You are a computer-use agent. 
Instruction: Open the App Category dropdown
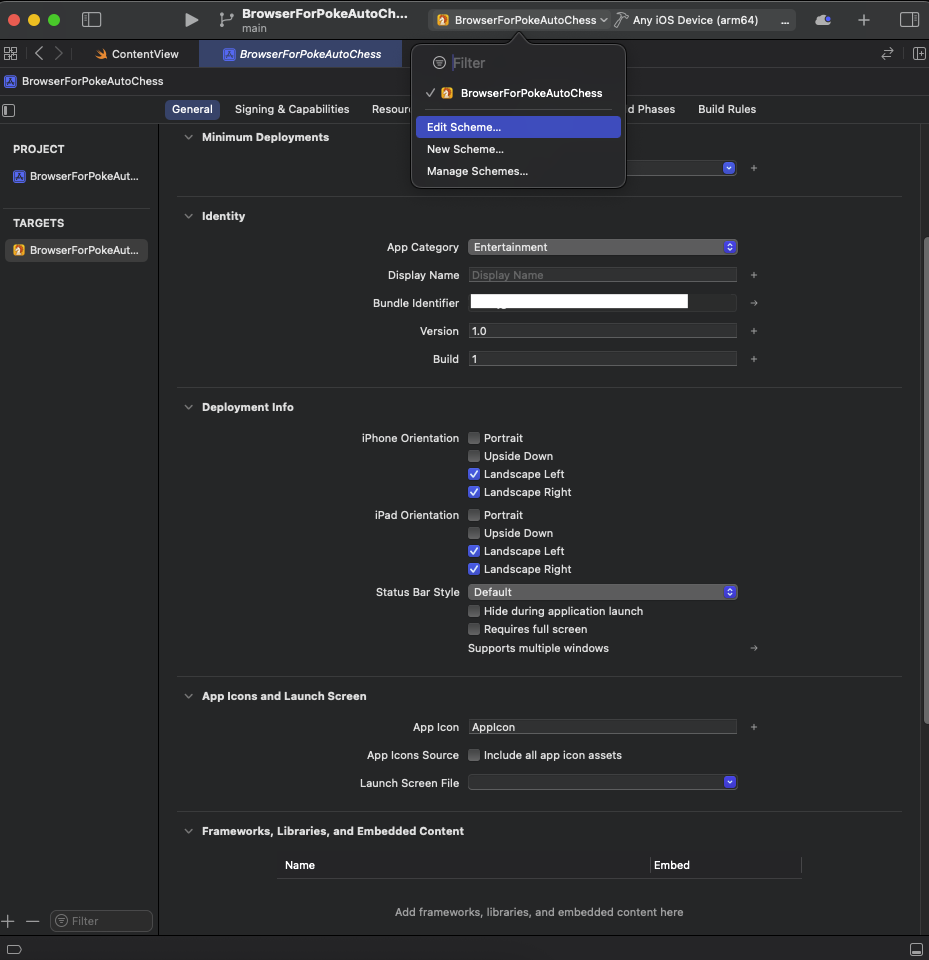(603, 247)
